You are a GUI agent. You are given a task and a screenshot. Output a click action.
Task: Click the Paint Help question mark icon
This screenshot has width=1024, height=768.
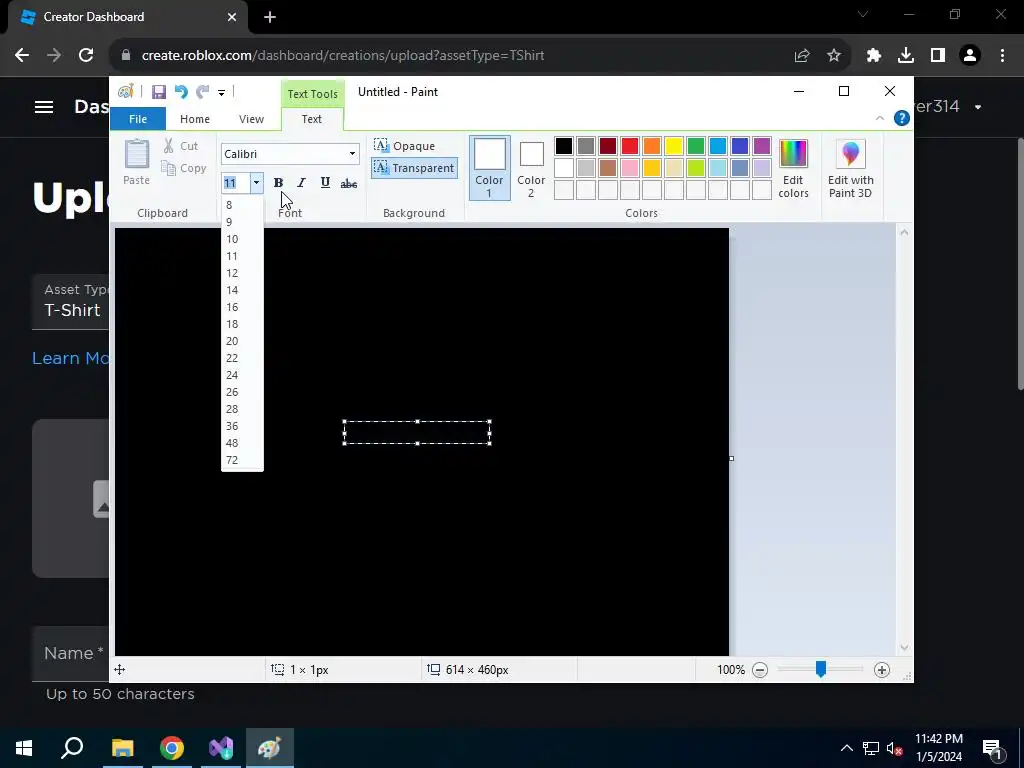tap(901, 118)
